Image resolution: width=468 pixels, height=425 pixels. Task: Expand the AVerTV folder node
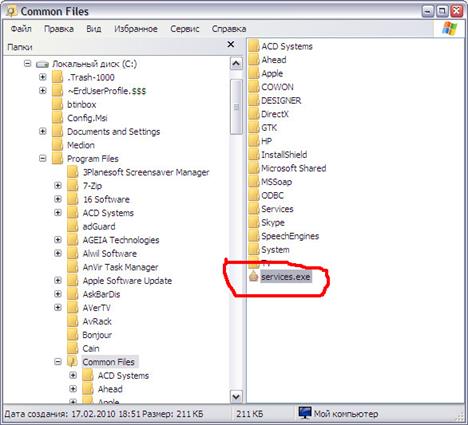tap(58, 307)
